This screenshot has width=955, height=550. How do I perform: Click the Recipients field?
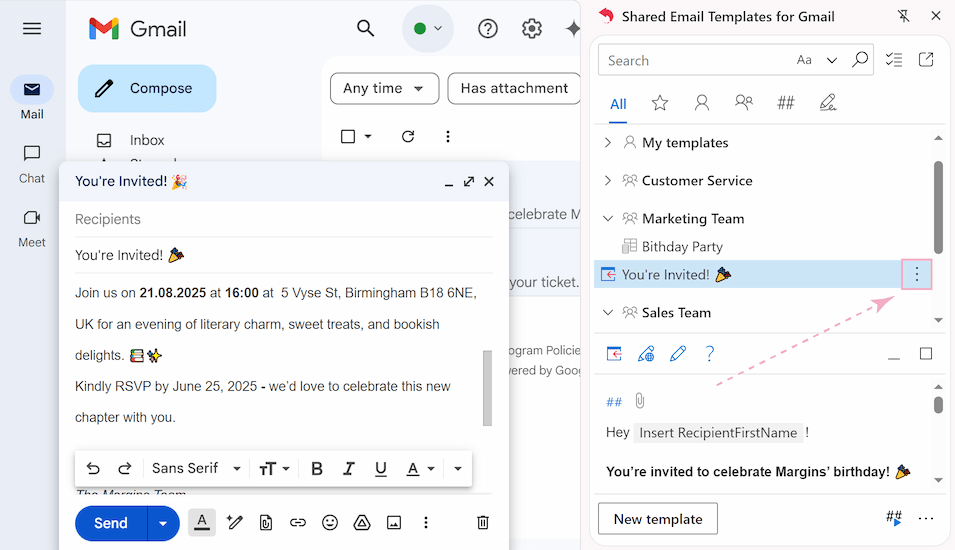point(284,219)
